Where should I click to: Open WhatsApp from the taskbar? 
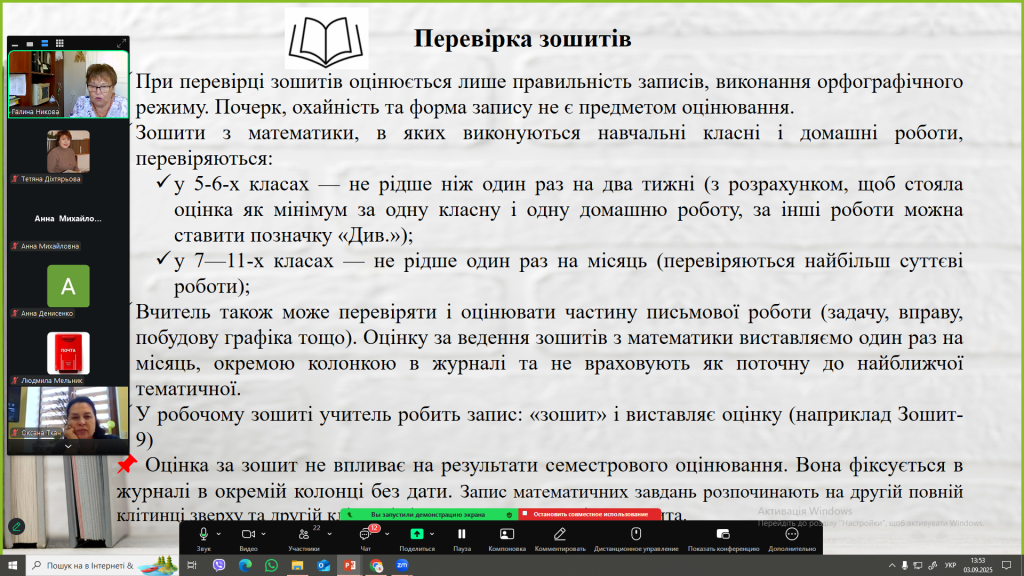(271, 565)
